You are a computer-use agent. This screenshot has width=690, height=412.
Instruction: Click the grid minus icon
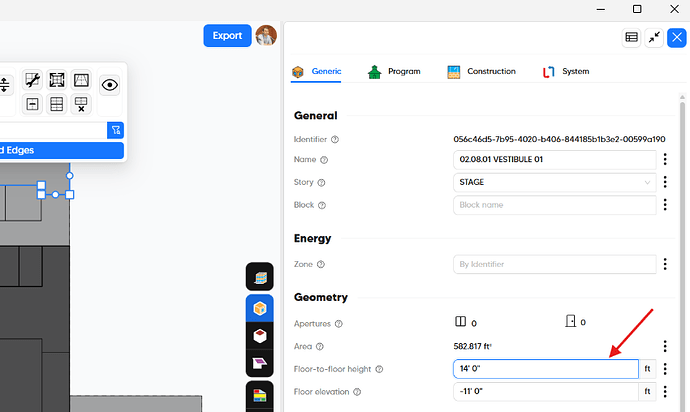(x=32, y=104)
